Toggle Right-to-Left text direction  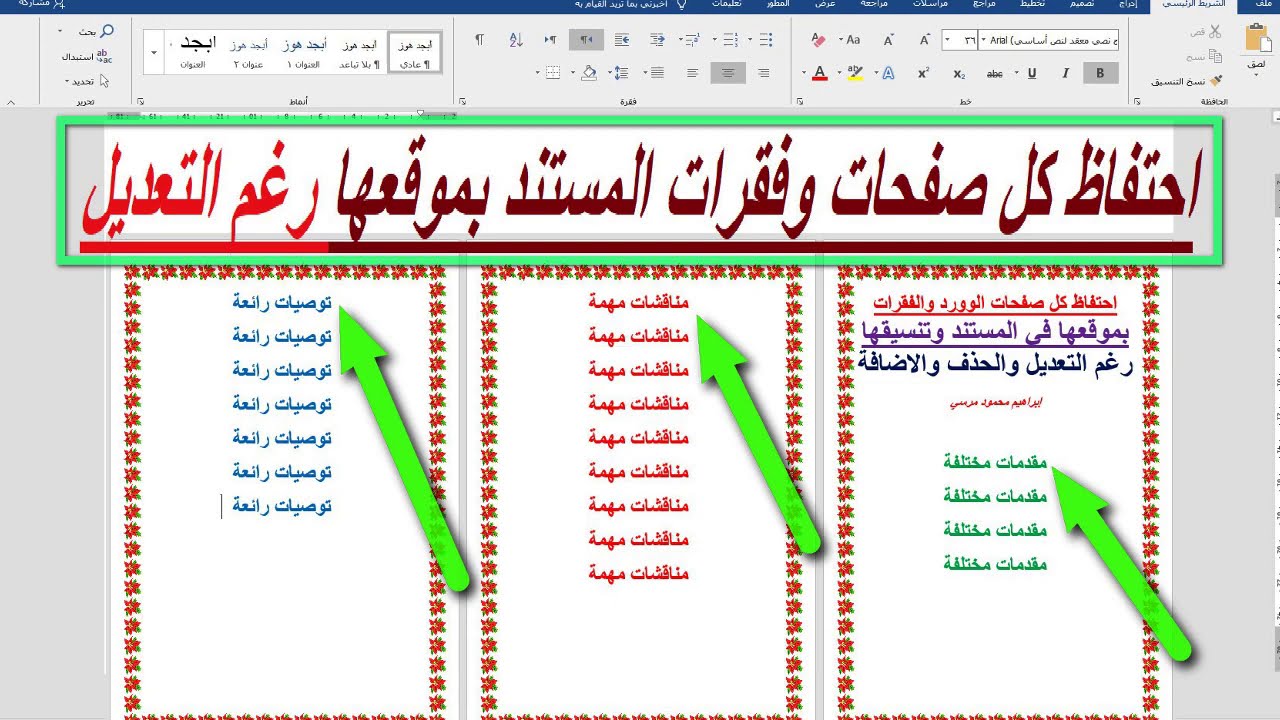click(x=586, y=40)
